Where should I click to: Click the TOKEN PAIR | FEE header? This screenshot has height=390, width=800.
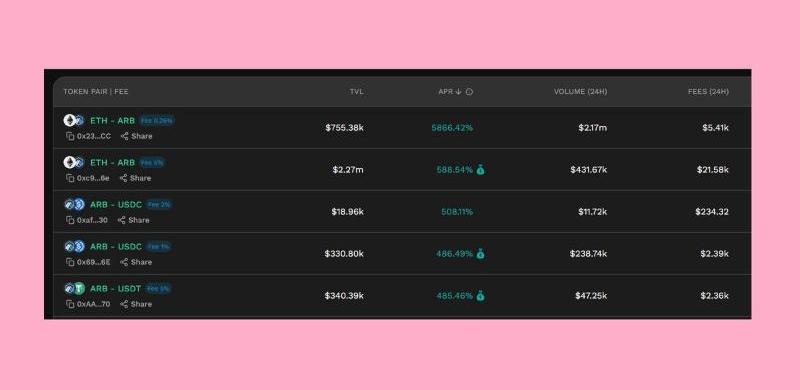point(96,92)
